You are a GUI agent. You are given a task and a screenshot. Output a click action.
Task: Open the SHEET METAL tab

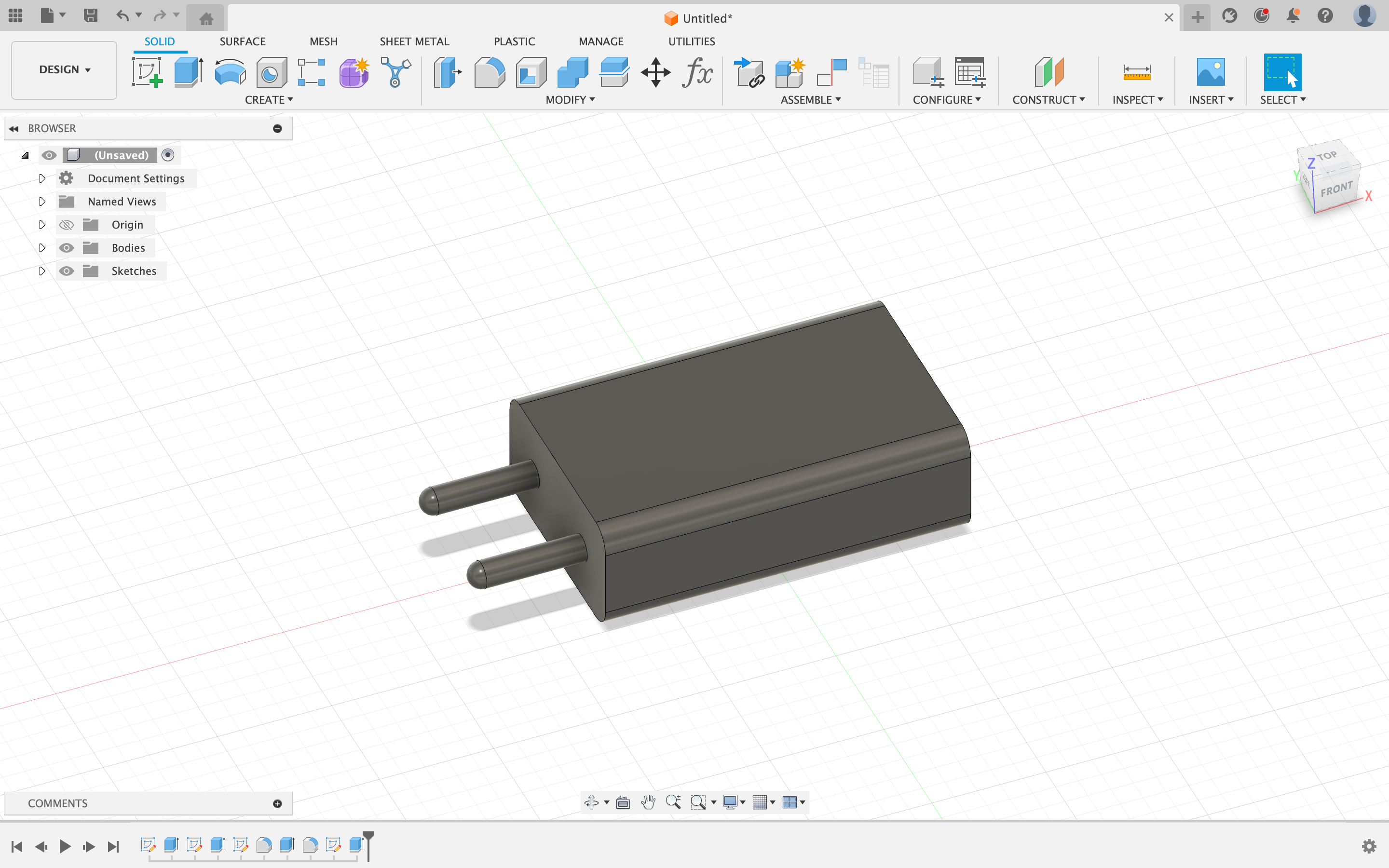414,41
